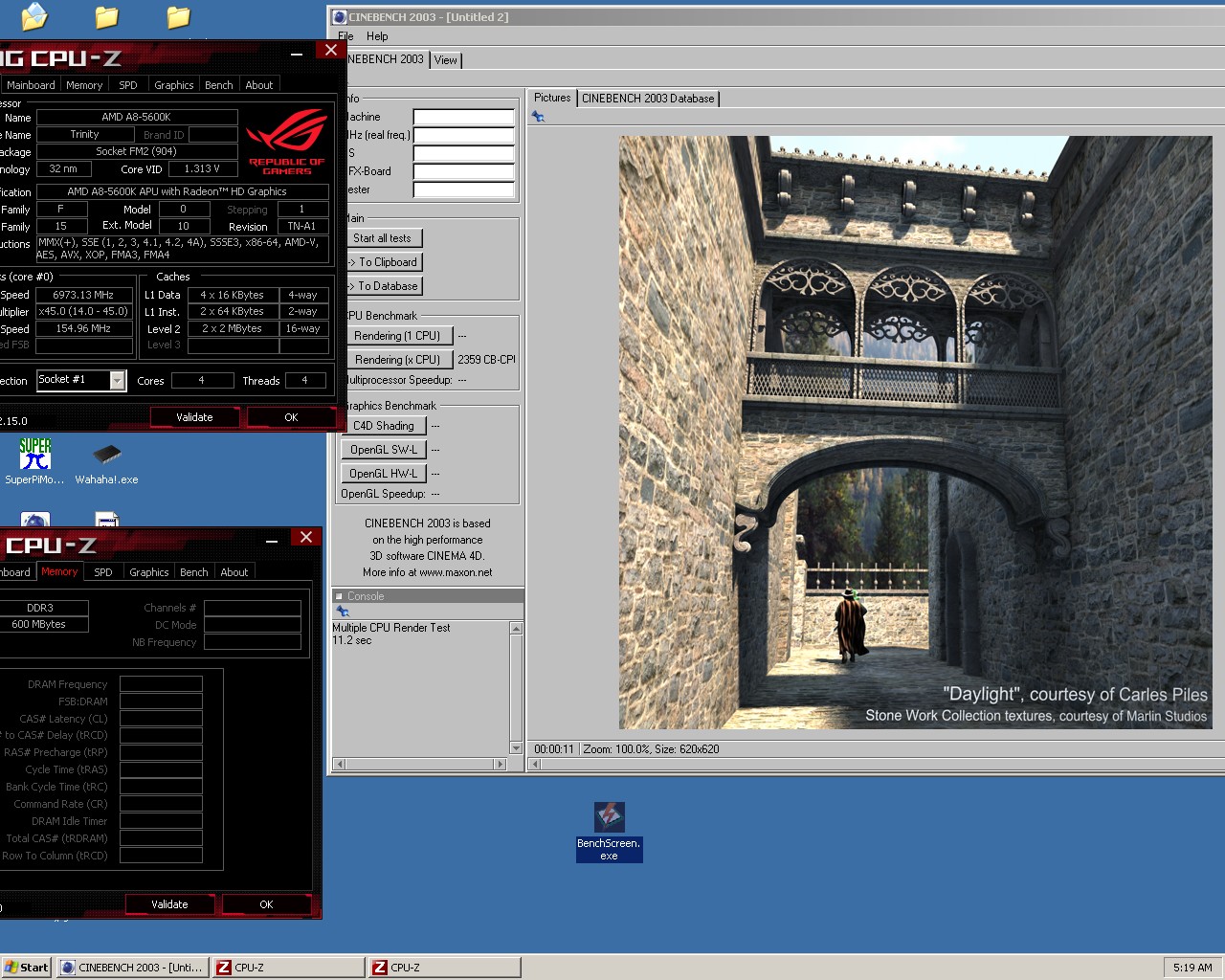Image resolution: width=1225 pixels, height=980 pixels.
Task: Click the To Clipboard button
Action: point(383,262)
